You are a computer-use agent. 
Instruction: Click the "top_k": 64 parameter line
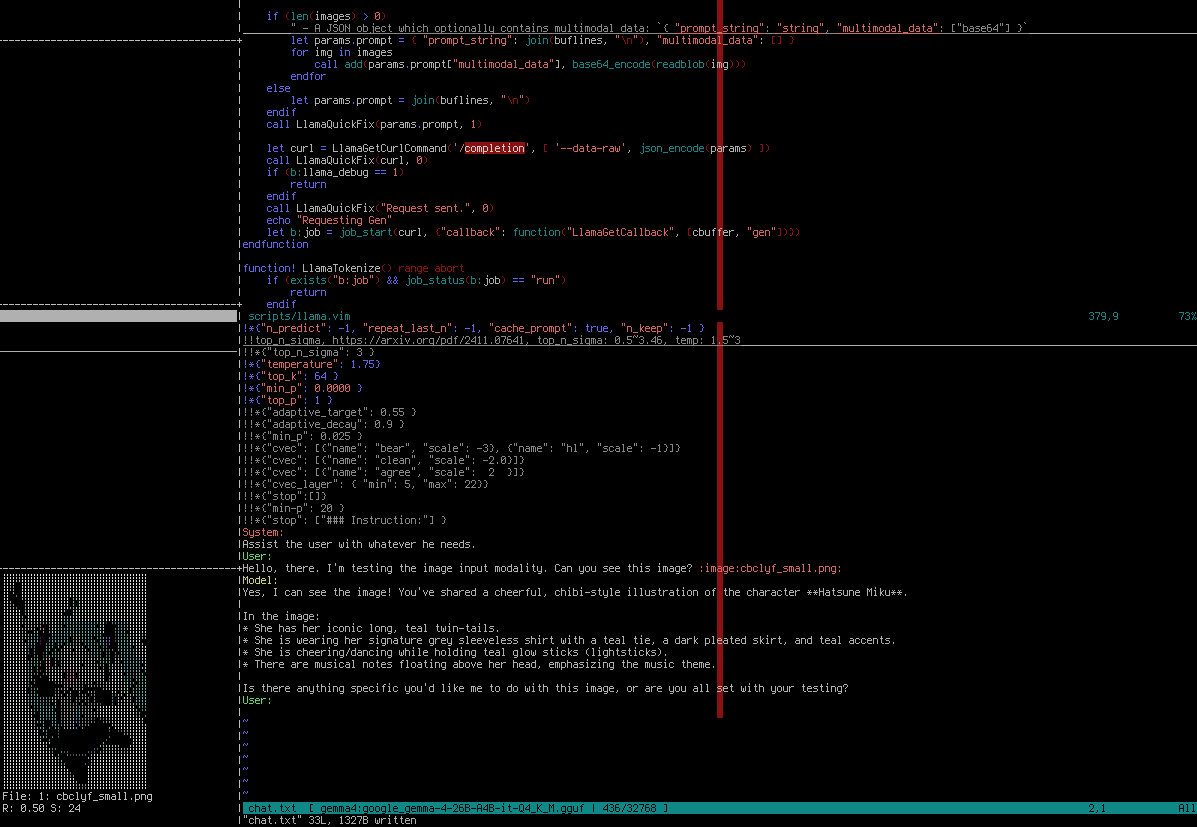click(x=289, y=376)
